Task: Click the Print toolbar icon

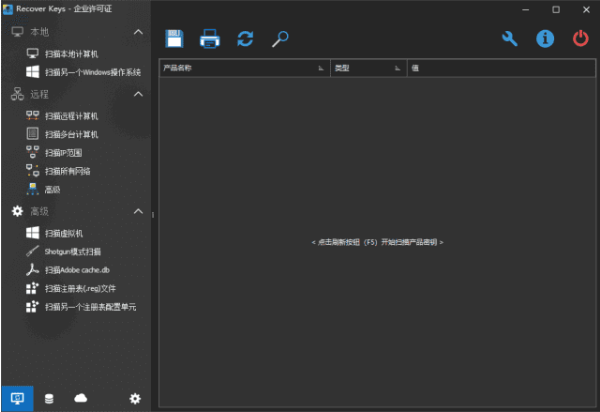Action: point(210,39)
